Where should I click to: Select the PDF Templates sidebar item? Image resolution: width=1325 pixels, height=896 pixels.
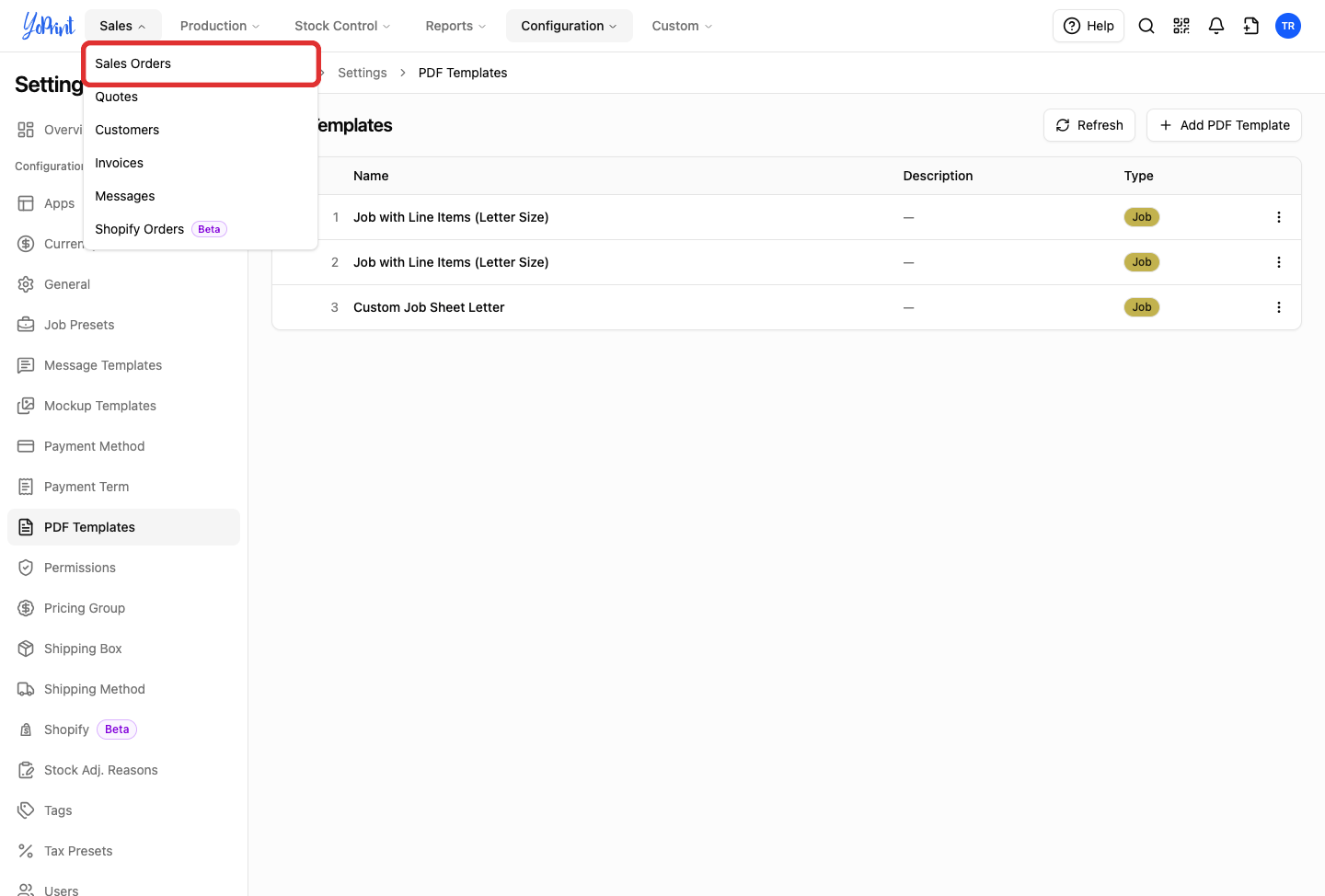(x=123, y=527)
